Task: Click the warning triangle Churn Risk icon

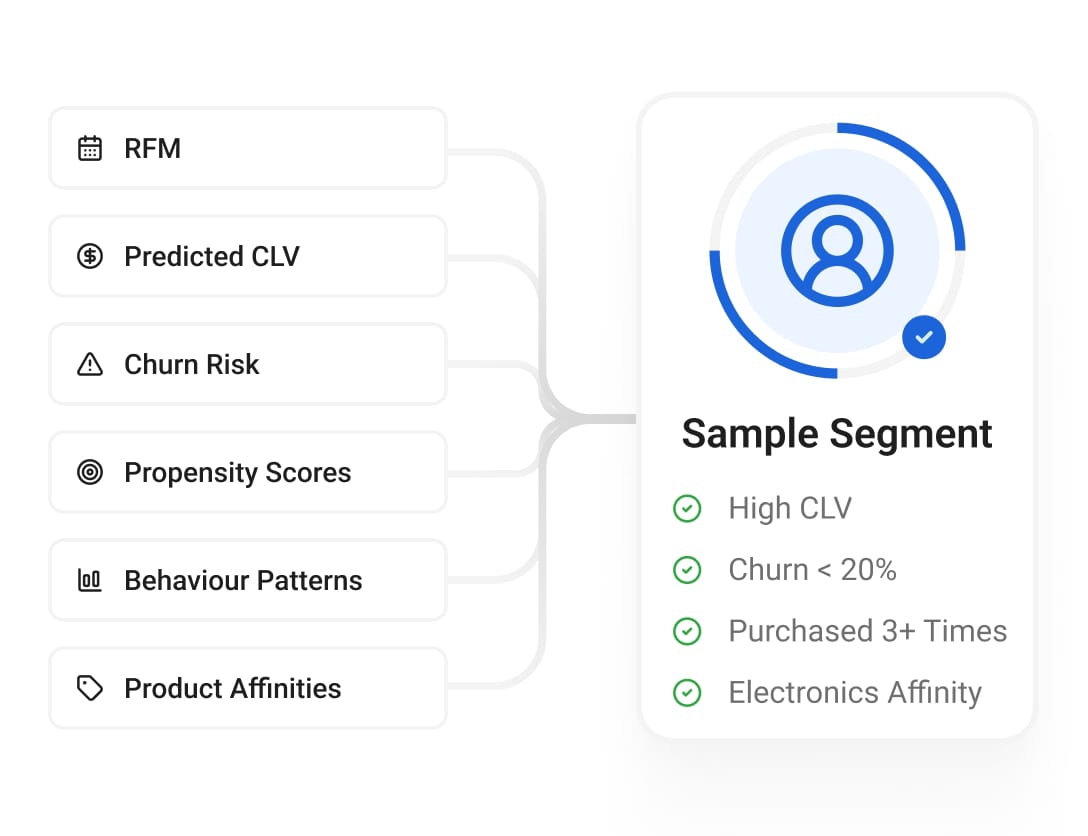Action: click(90, 364)
